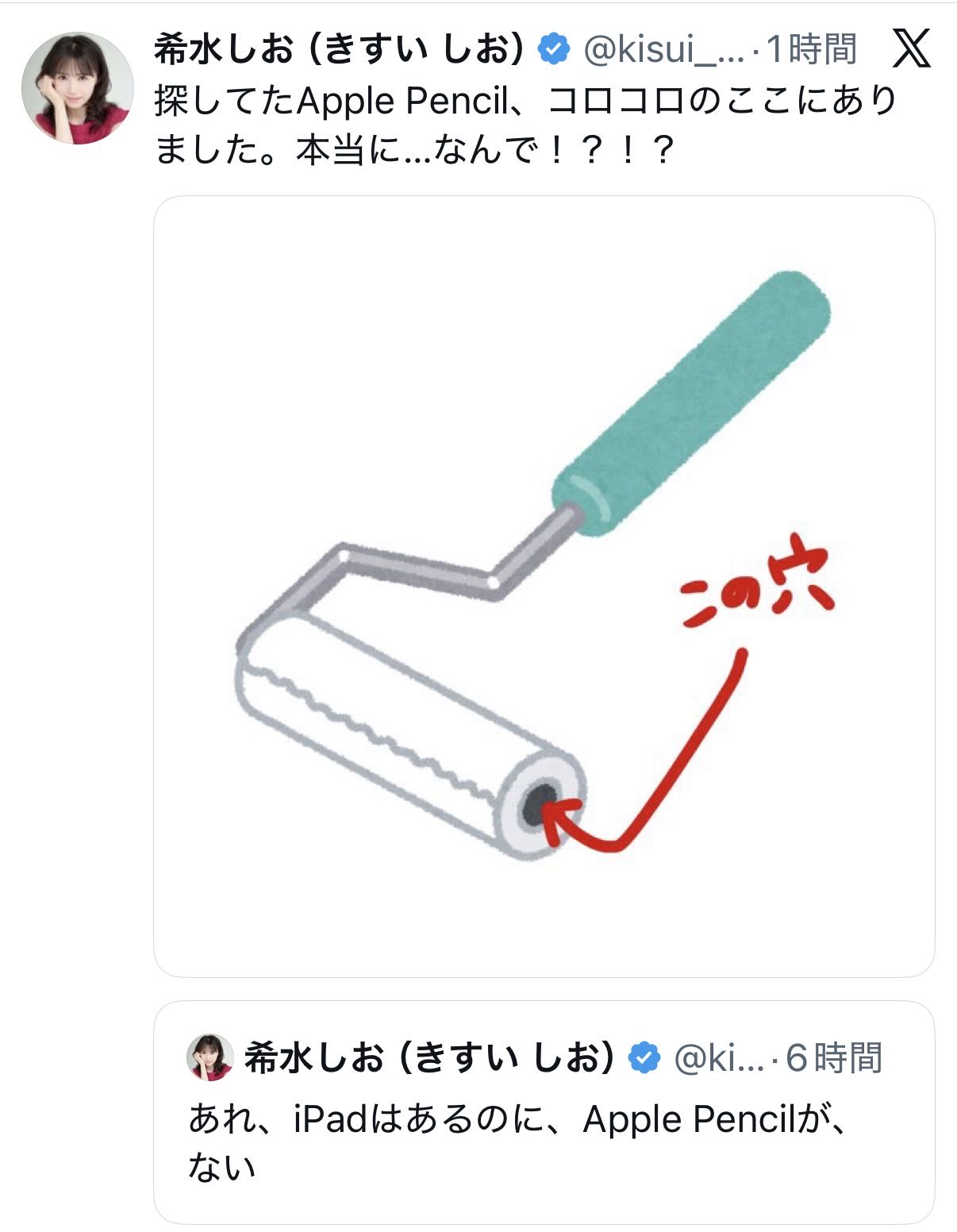Open the lint roller illustration image
The image size is (957, 1232).
click(x=544, y=587)
